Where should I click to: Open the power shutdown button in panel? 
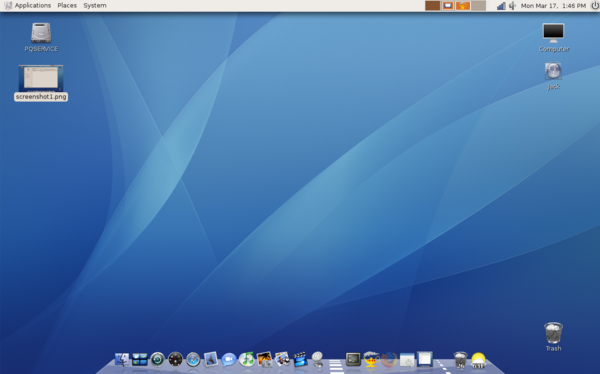595,5
